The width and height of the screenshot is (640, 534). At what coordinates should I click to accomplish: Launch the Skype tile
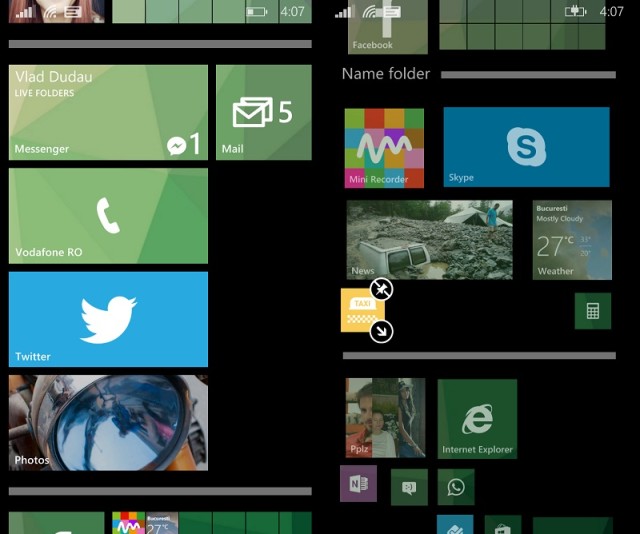(x=527, y=147)
